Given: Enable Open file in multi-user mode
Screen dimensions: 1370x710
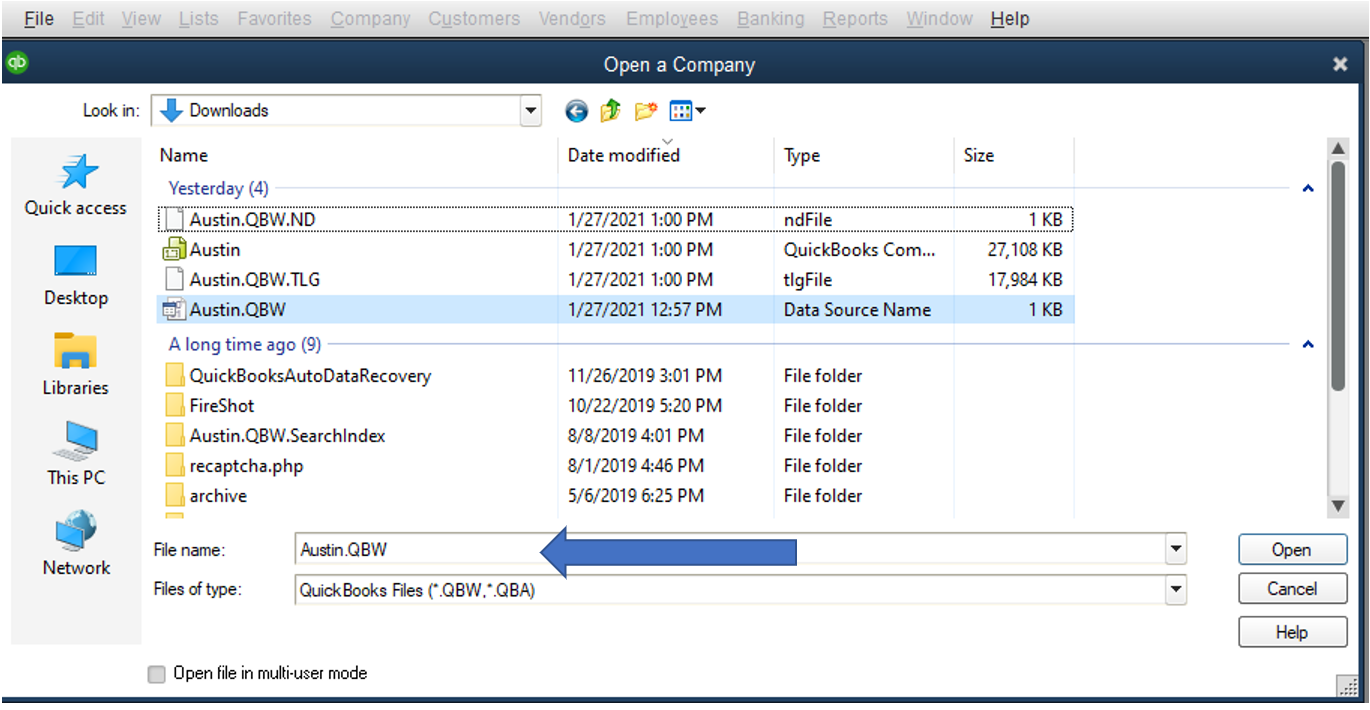Looking at the screenshot, I should (156, 674).
